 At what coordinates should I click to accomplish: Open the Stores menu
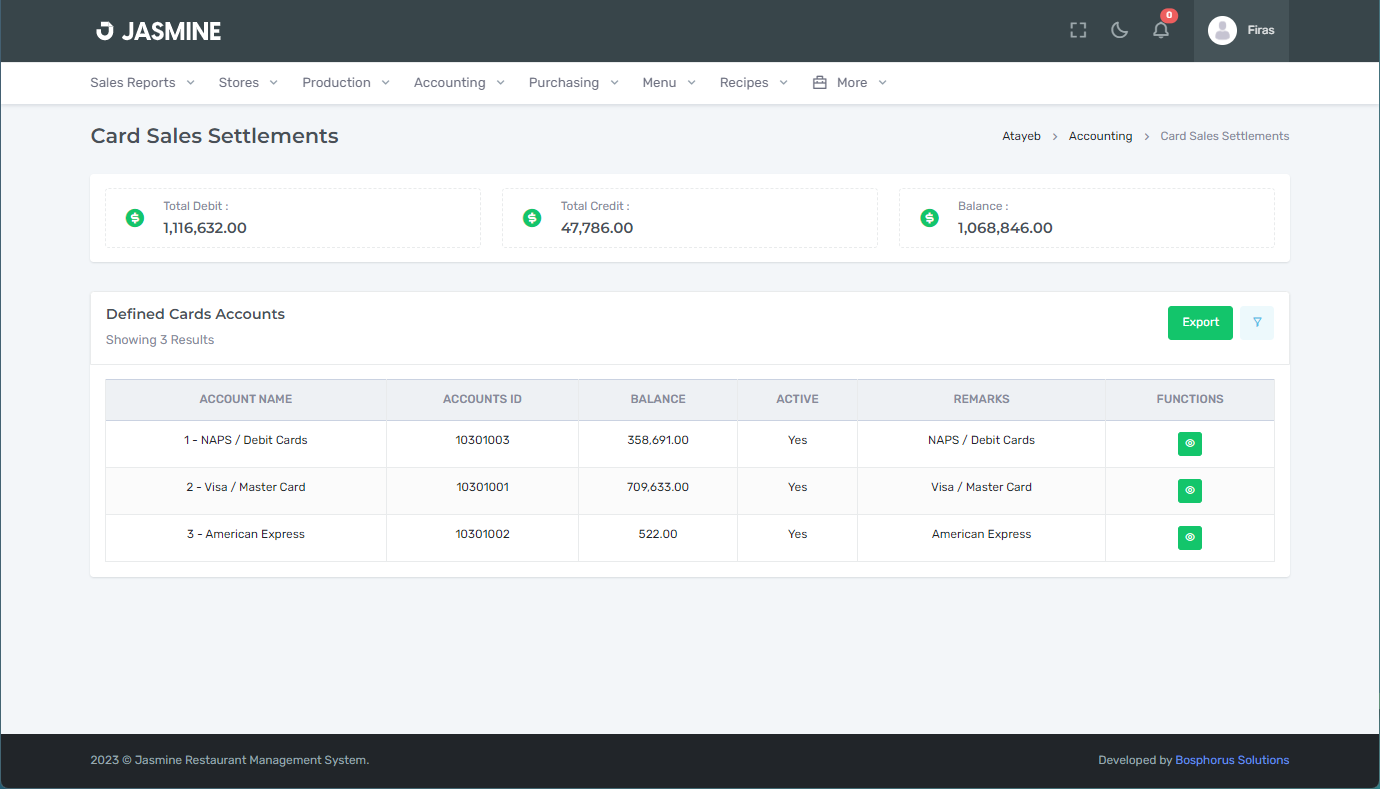[248, 83]
